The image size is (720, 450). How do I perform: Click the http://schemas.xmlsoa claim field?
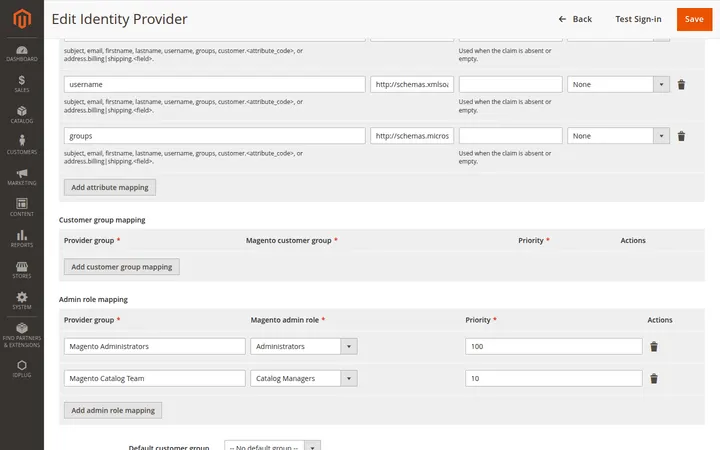[412, 84]
